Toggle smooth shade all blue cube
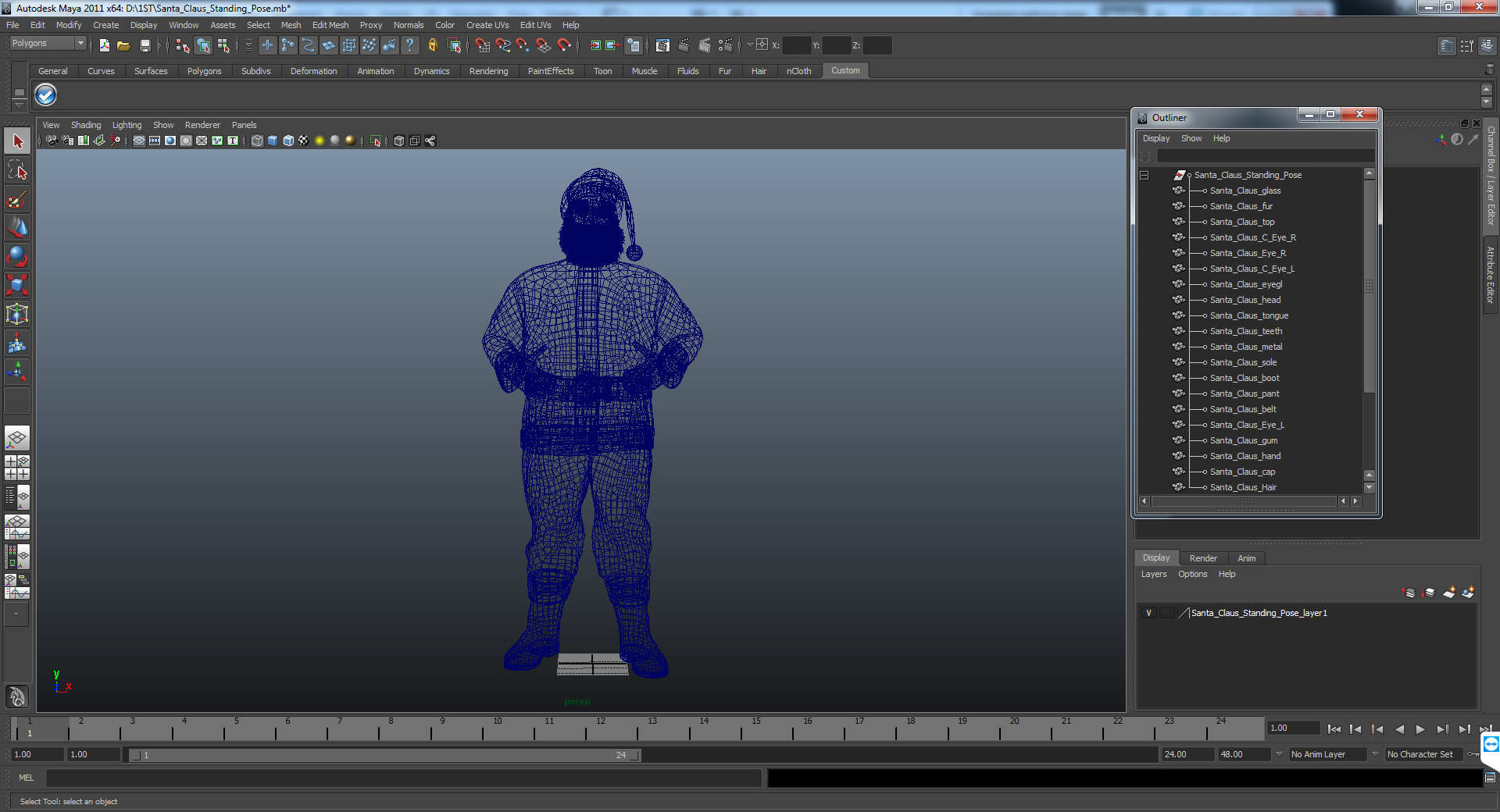 (273, 141)
